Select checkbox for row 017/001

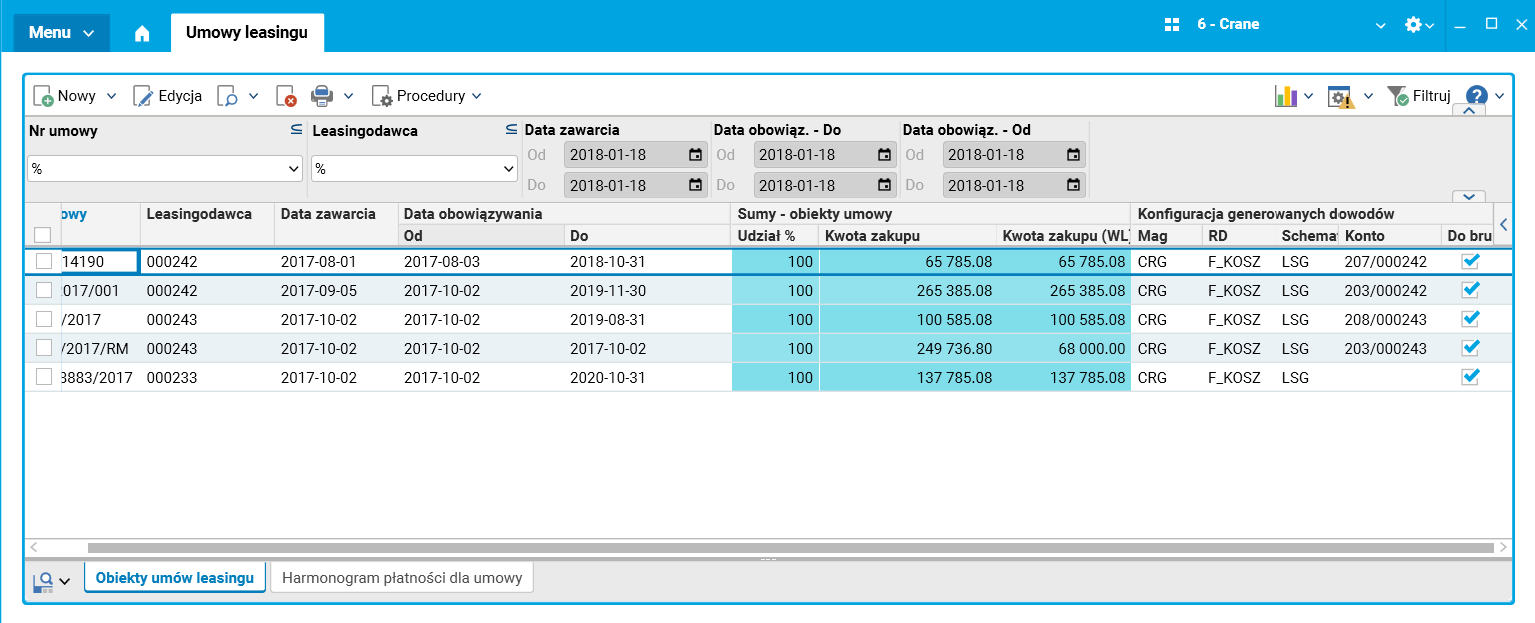(x=43, y=290)
